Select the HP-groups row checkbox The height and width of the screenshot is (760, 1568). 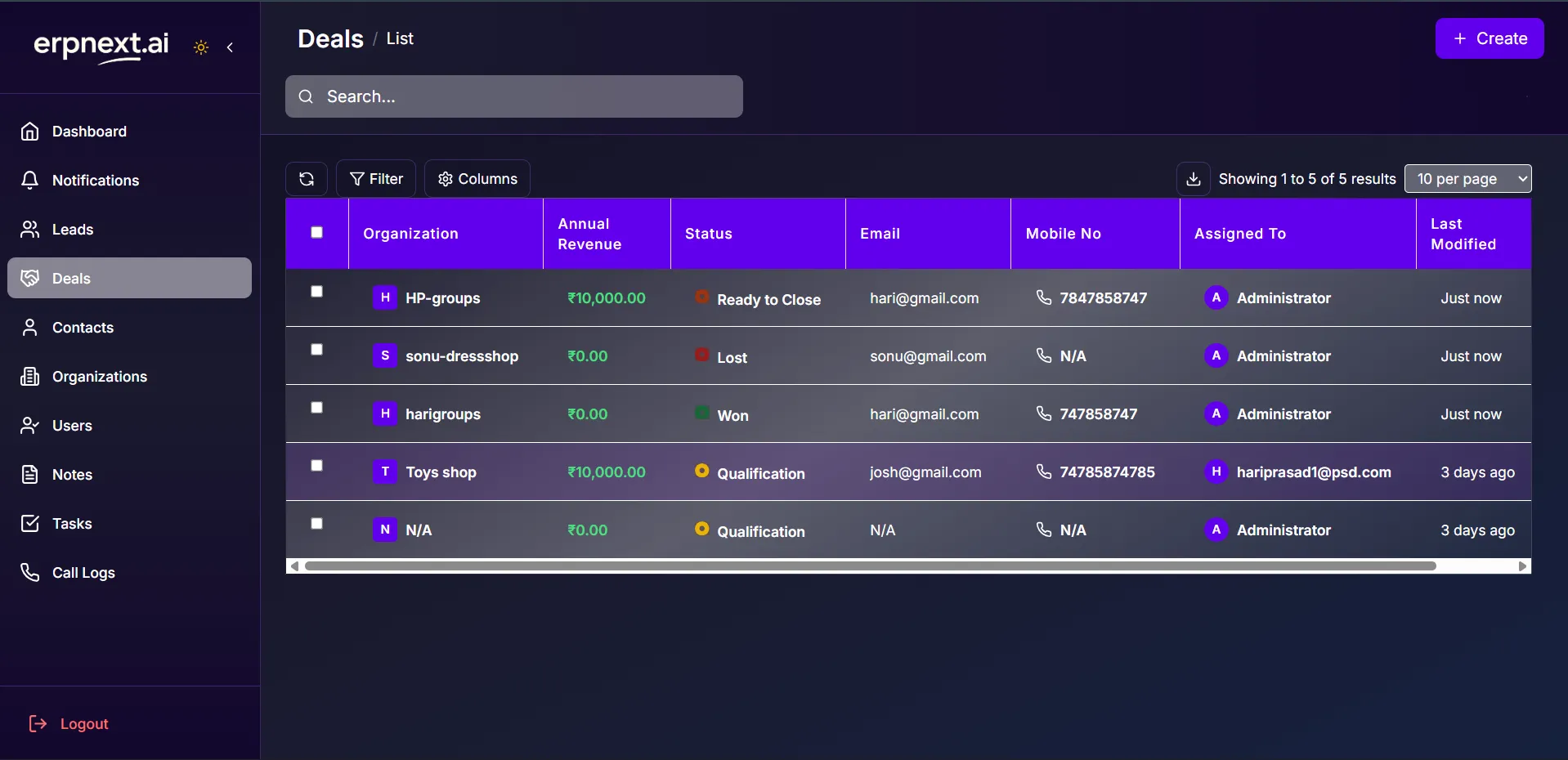(x=317, y=291)
